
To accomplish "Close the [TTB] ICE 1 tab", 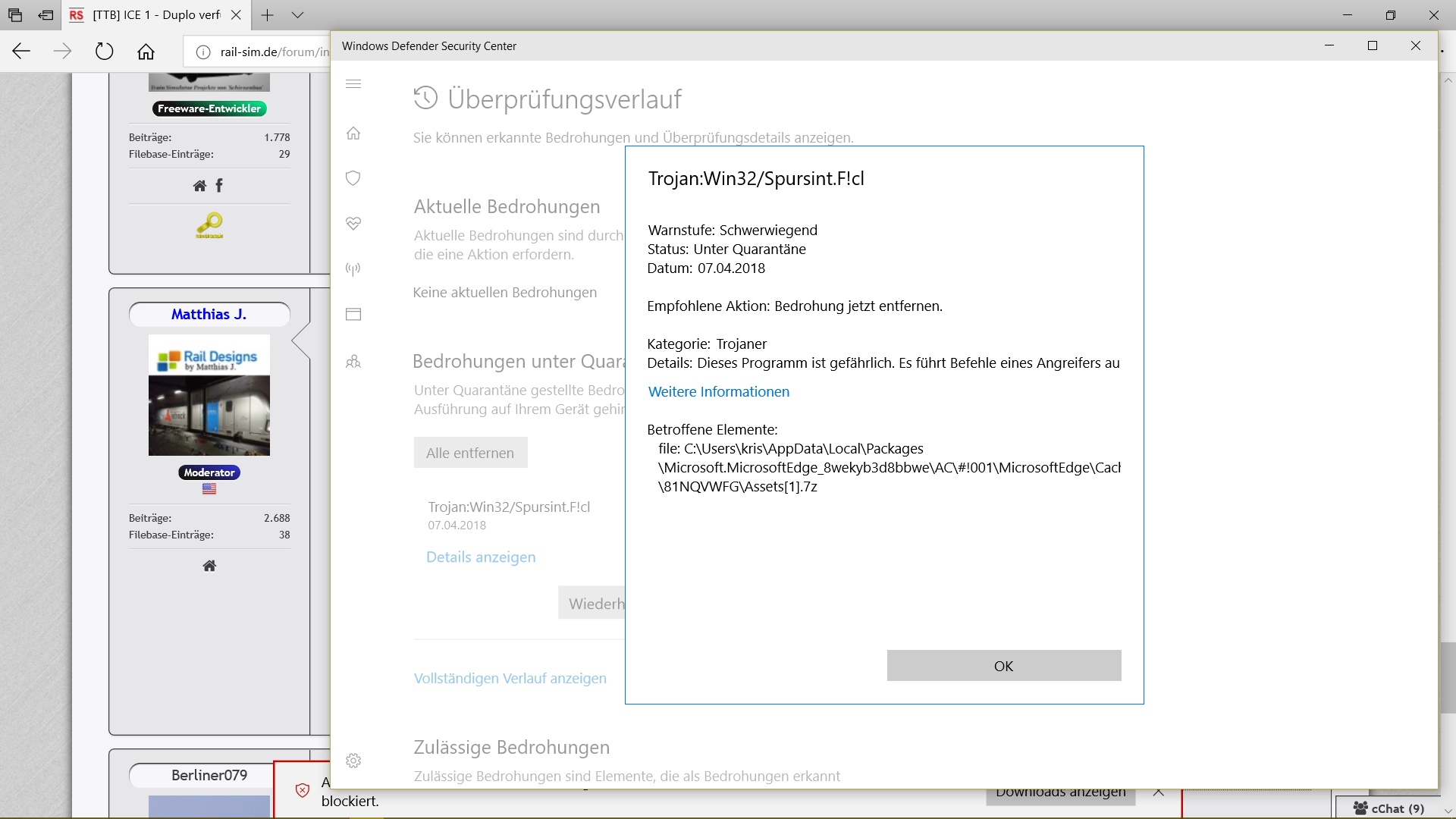I will click(x=236, y=15).
